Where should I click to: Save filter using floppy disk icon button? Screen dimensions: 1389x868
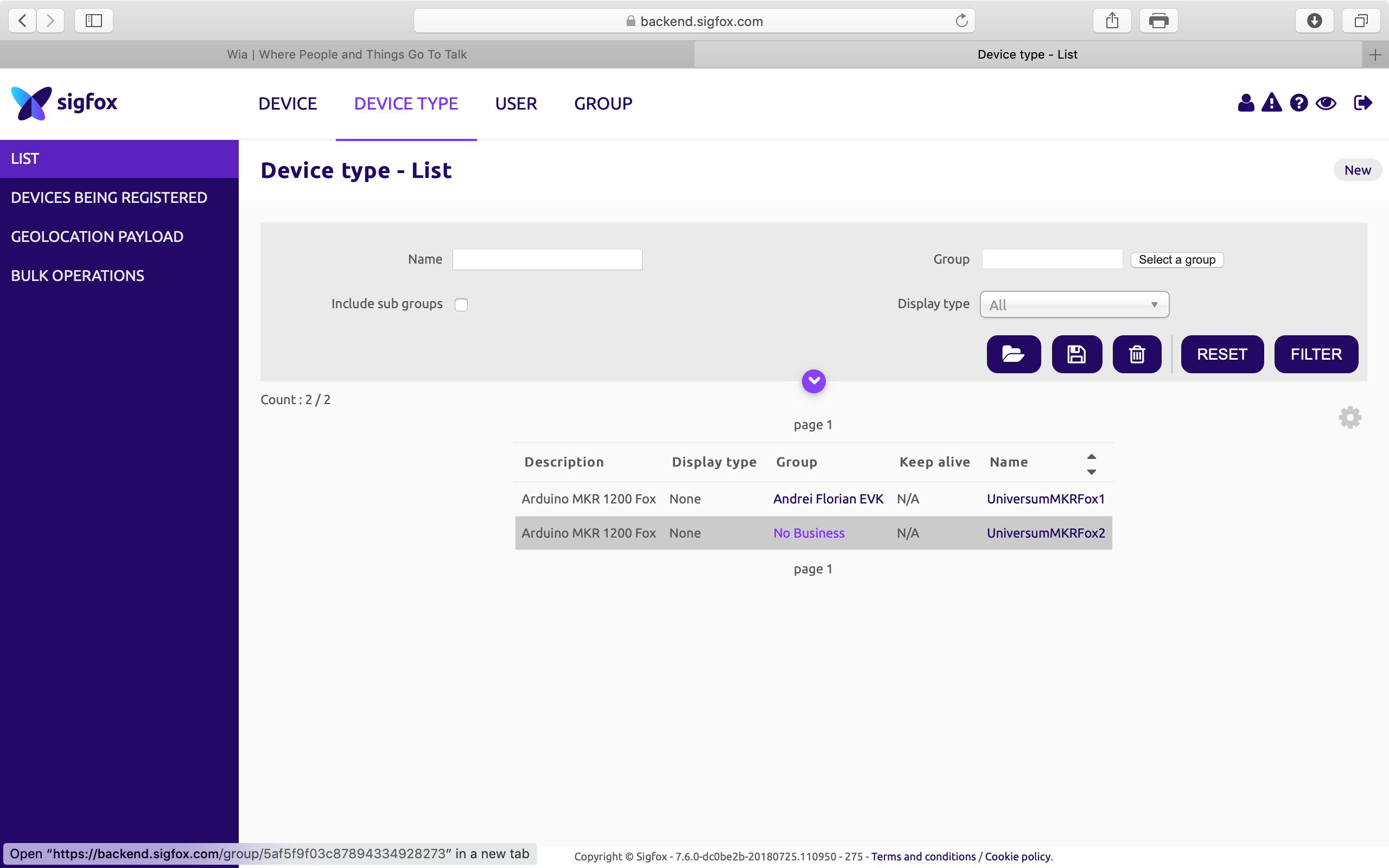pos(1077,354)
